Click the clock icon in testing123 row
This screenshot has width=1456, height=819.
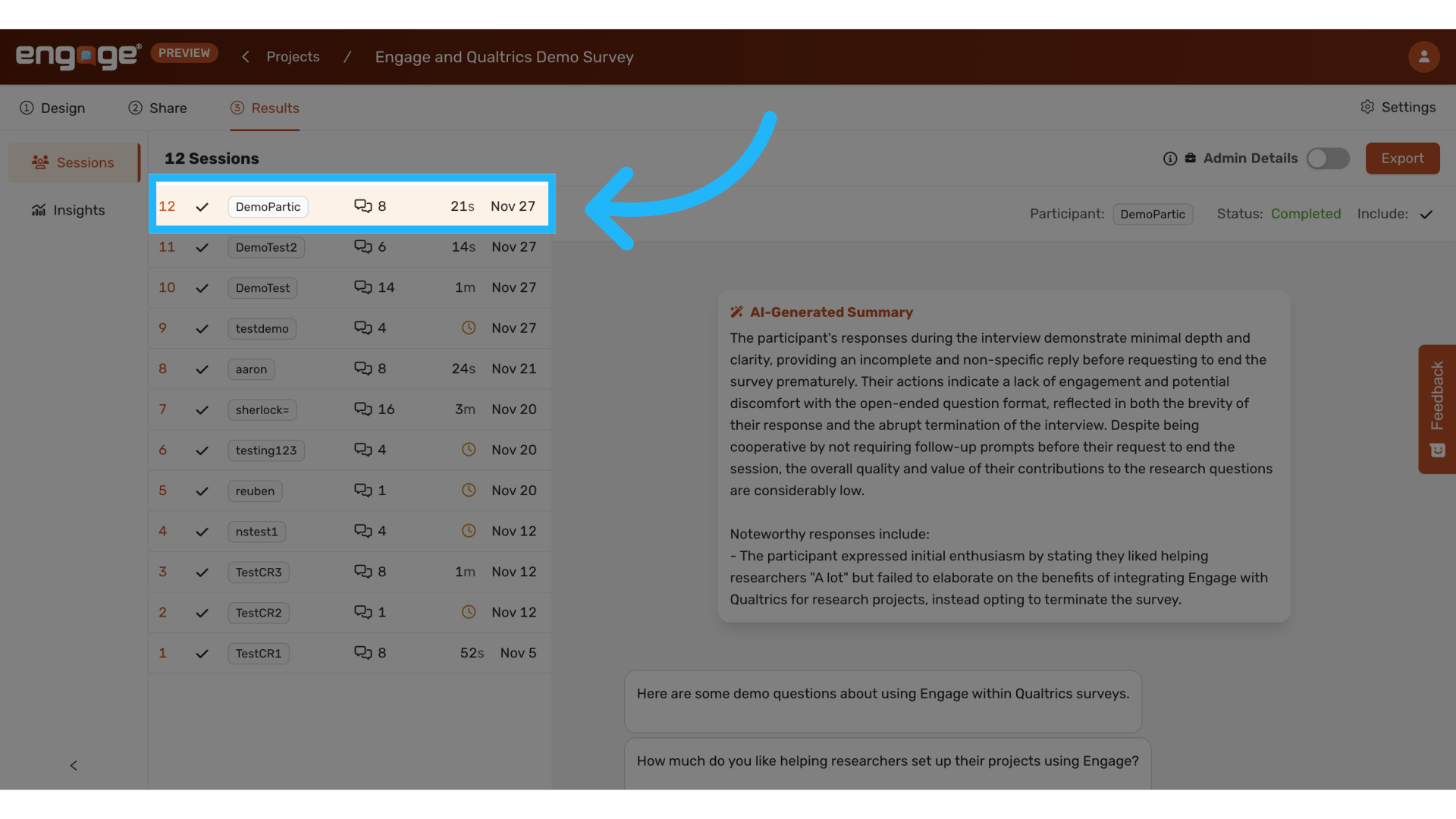[x=469, y=450]
